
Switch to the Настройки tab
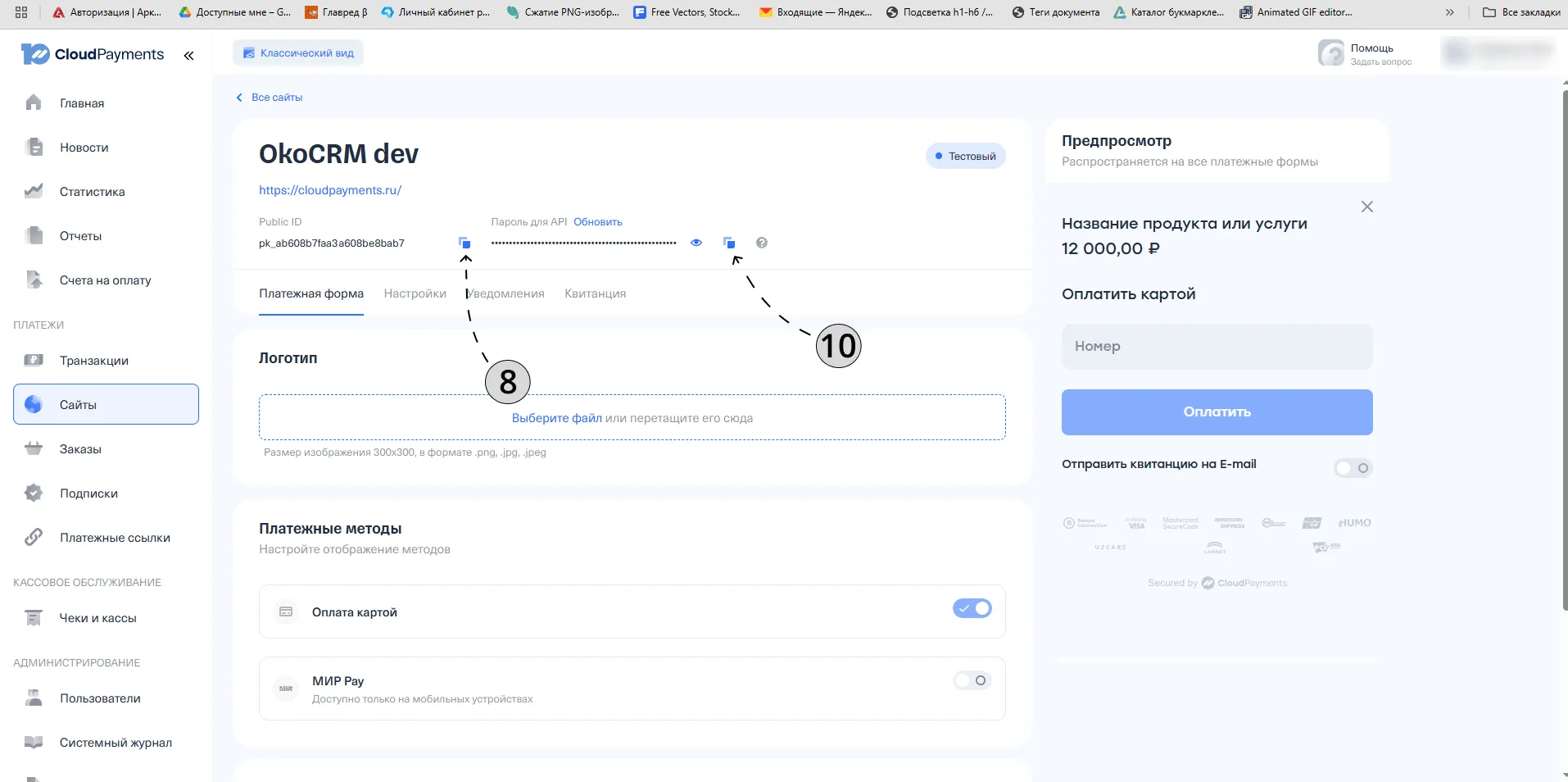click(415, 293)
